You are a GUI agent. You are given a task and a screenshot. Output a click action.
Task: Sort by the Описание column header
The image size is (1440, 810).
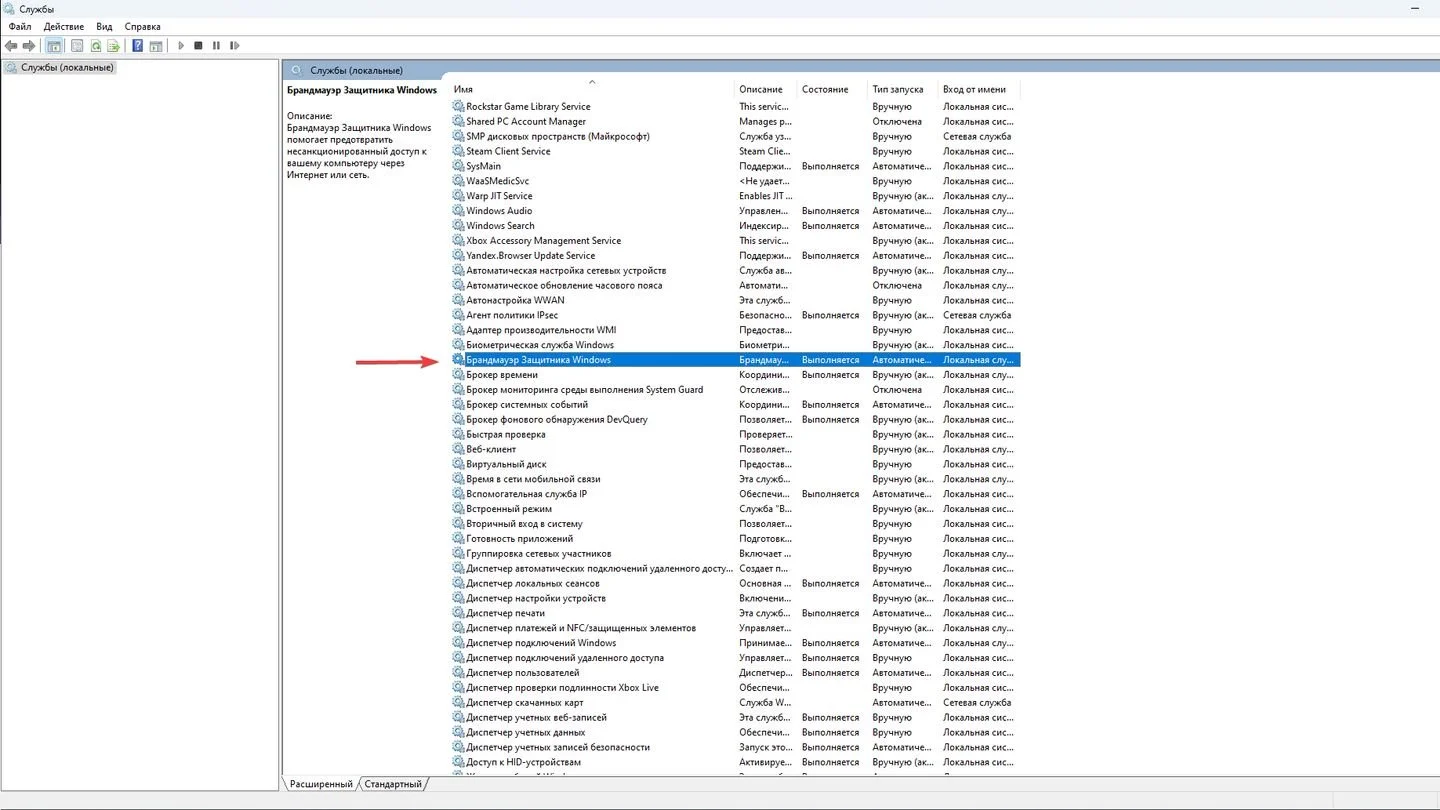766,89
